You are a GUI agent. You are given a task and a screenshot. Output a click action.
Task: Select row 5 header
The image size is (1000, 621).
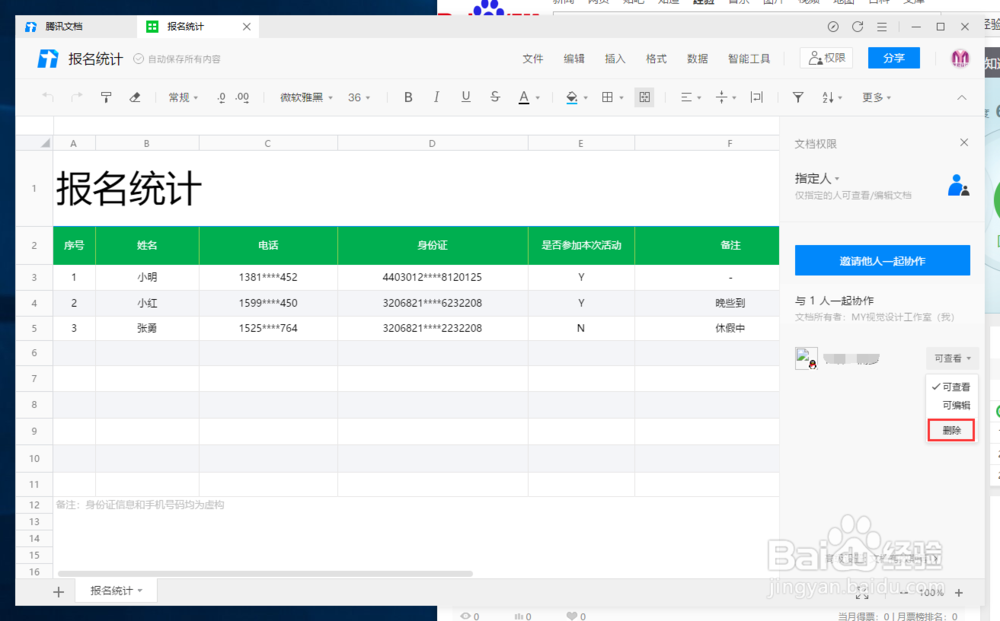(x=34, y=328)
